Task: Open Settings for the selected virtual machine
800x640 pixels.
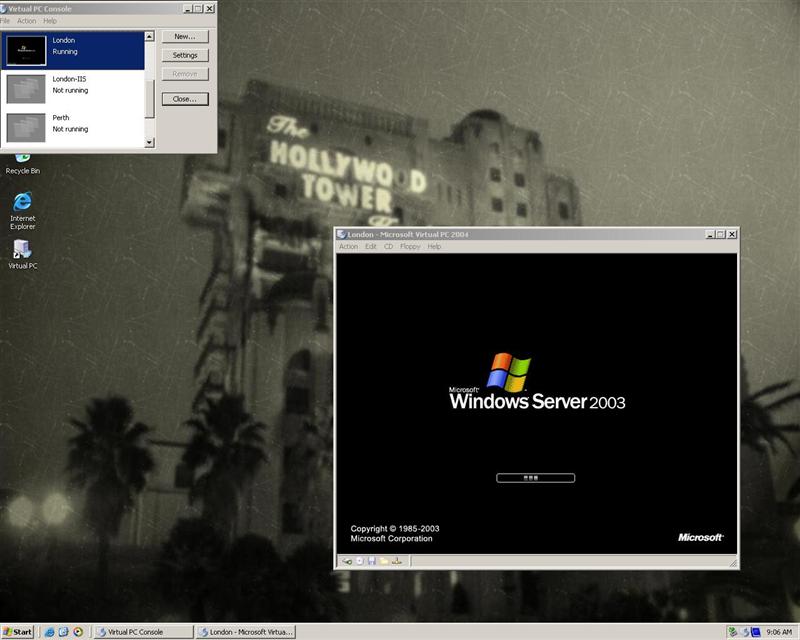Action: point(185,55)
